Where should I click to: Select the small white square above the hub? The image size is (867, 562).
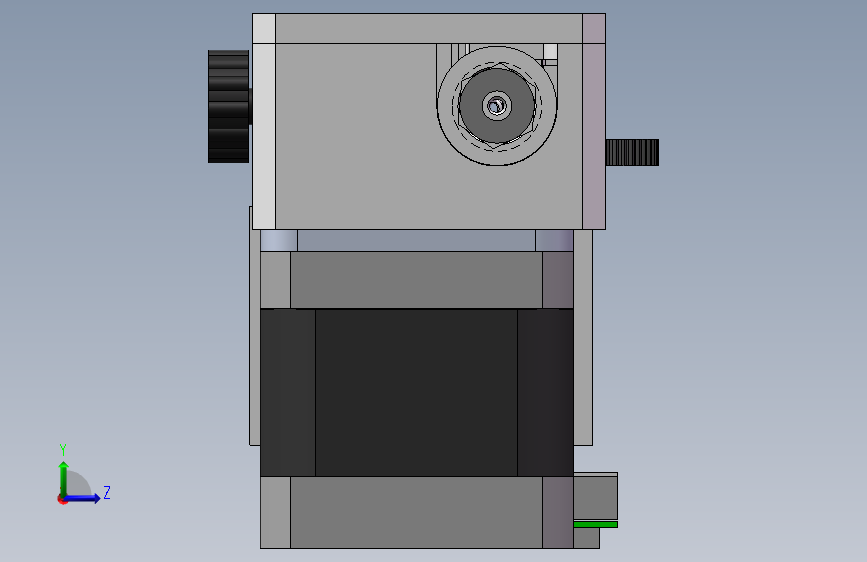click(550, 51)
